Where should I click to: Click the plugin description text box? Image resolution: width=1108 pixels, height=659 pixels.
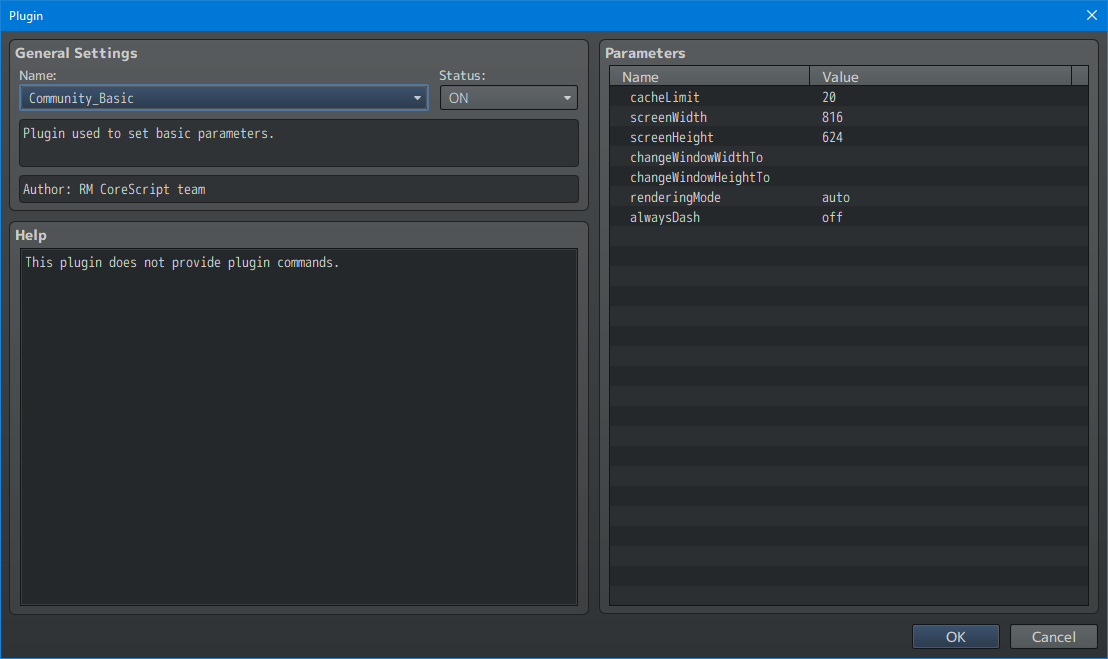click(299, 143)
